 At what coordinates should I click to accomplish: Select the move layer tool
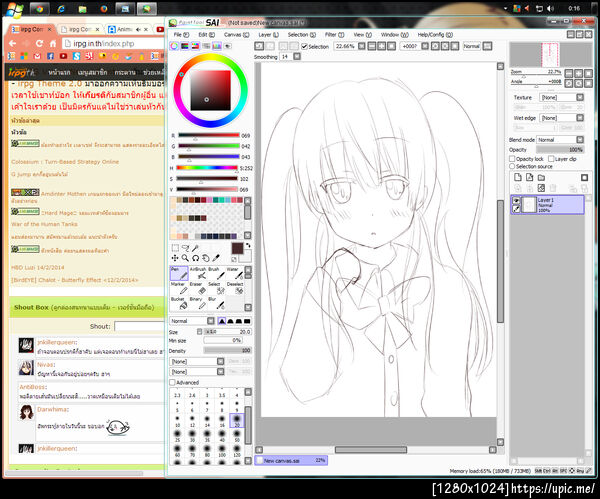click(x=175, y=258)
